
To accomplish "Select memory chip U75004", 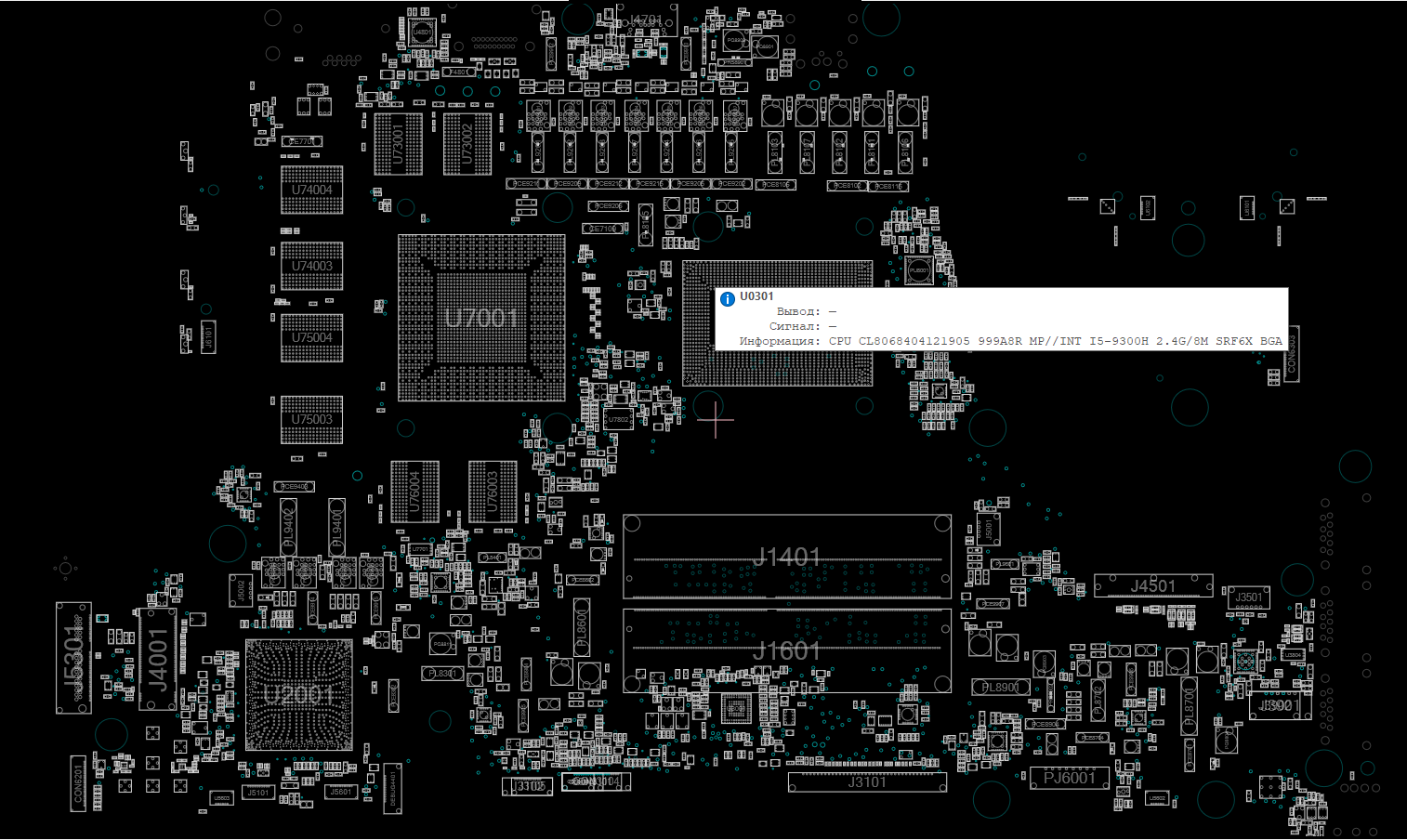I will click(311, 338).
